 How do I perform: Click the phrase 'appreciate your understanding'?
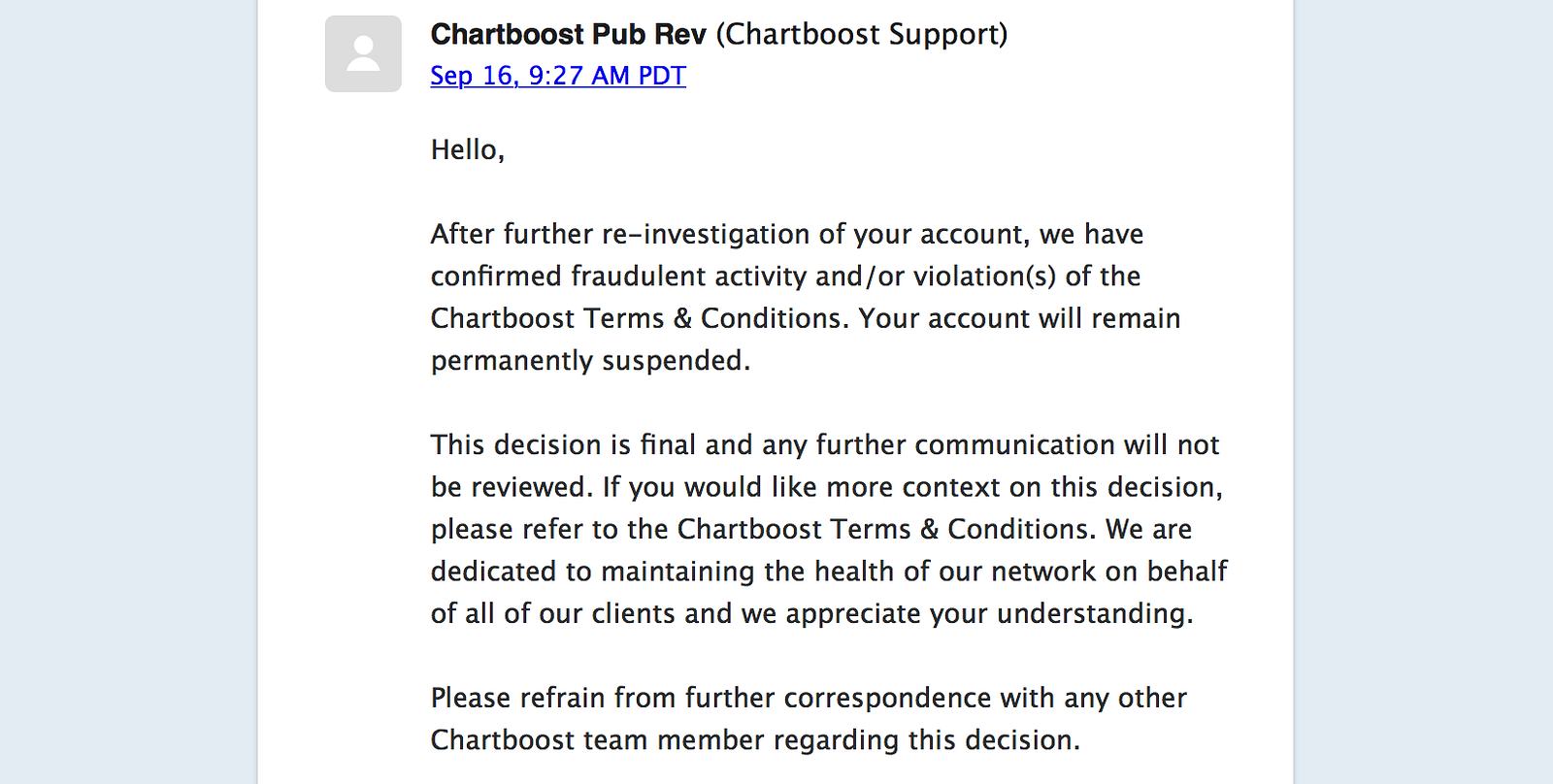click(987, 613)
